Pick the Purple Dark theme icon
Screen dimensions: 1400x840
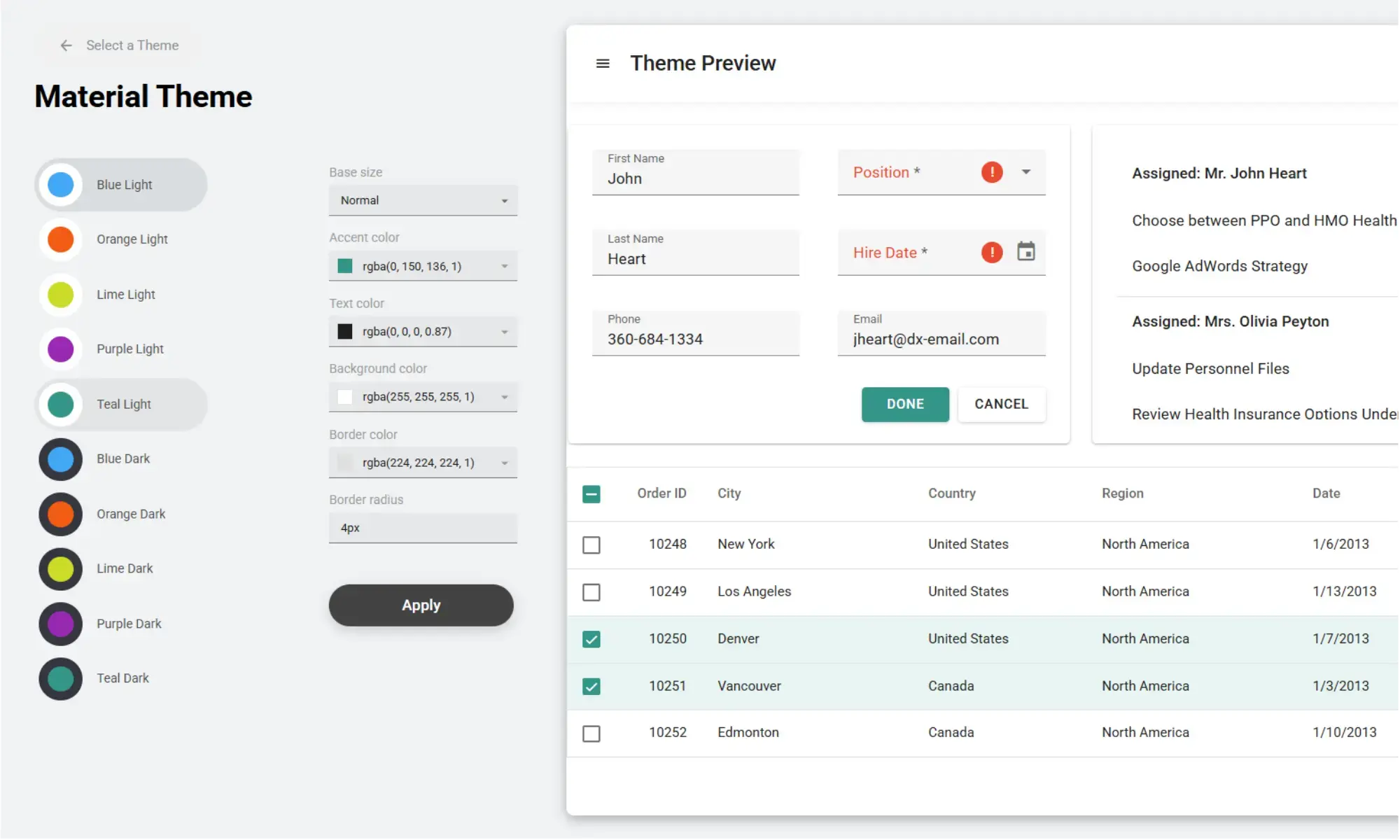point(61,624)
